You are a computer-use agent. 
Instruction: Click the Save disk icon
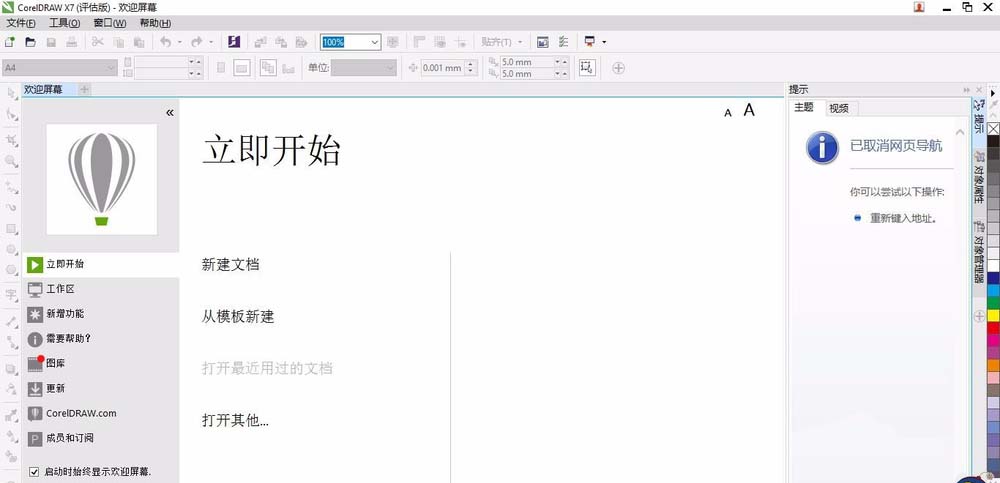pyautogui.click(x=51, y=42)
